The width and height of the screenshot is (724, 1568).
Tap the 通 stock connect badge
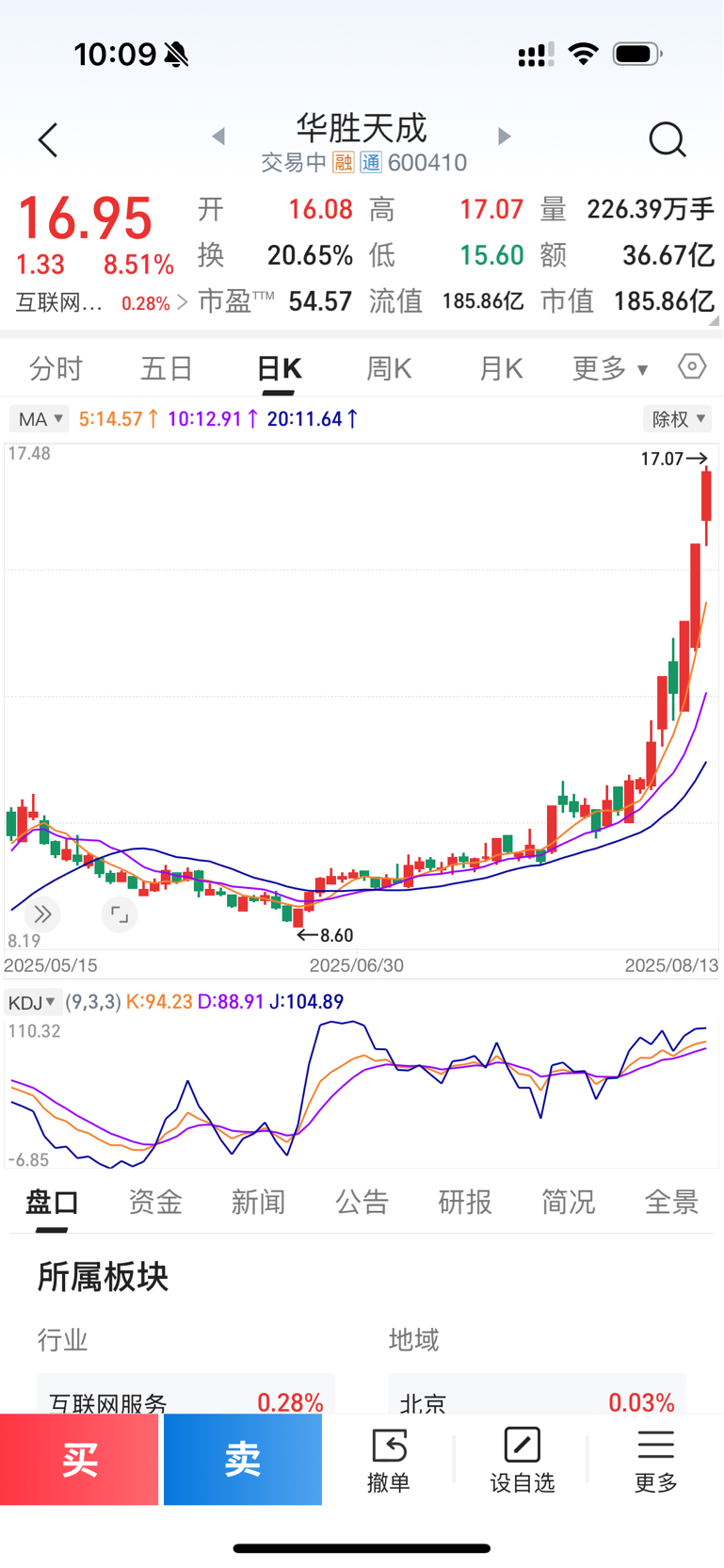point(371,163)
